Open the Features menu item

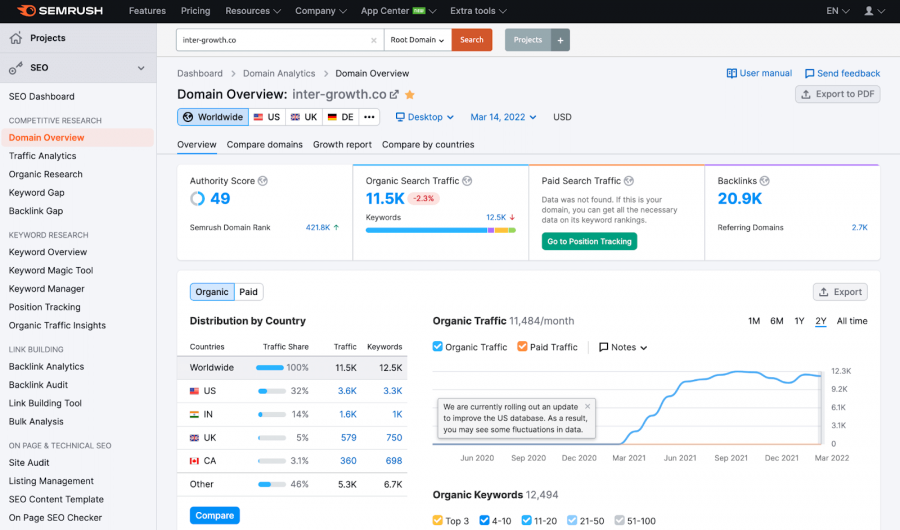click(147, 11)
